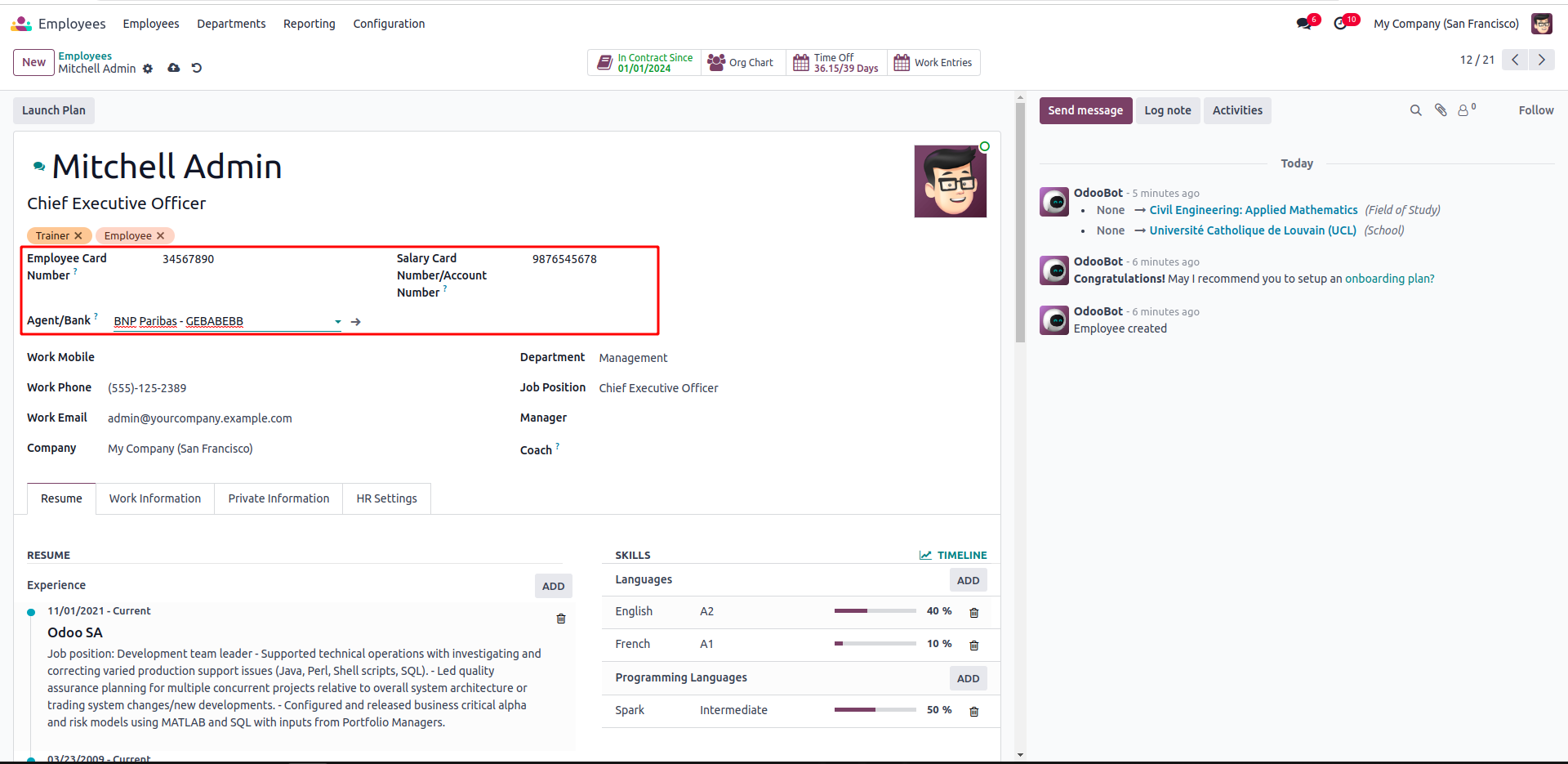Viewport: 1568px width, 764px height.
Task: Expand the Agent/Bank dropdown field
Action: [x=337, y=322]
